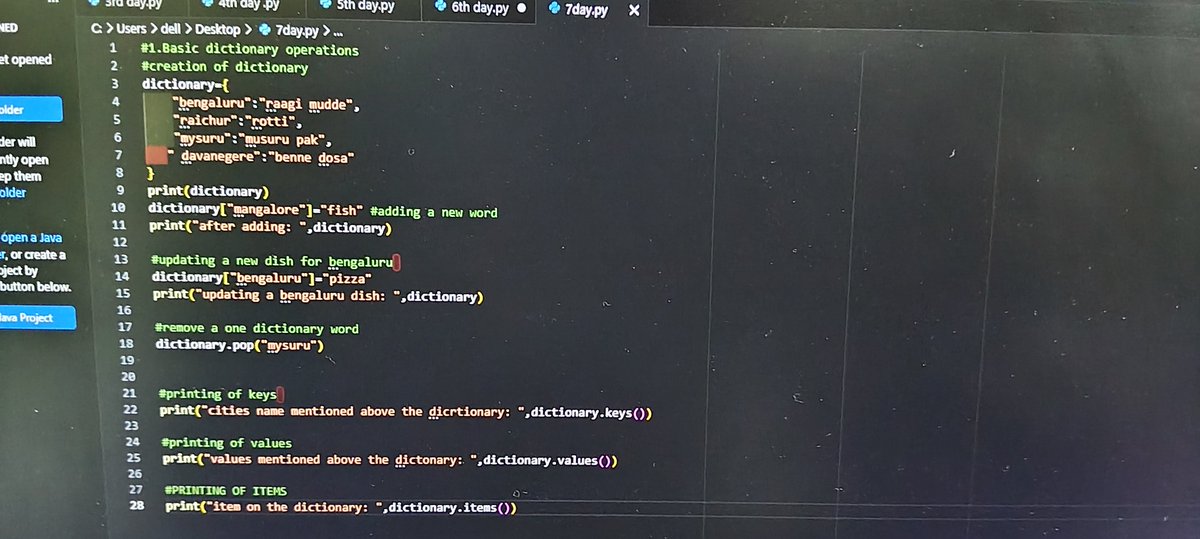The height and width of the screenshot is (539, 1200).
Task: Click the blue Open Folder button in the sidebar
Action: coord(30,110)
